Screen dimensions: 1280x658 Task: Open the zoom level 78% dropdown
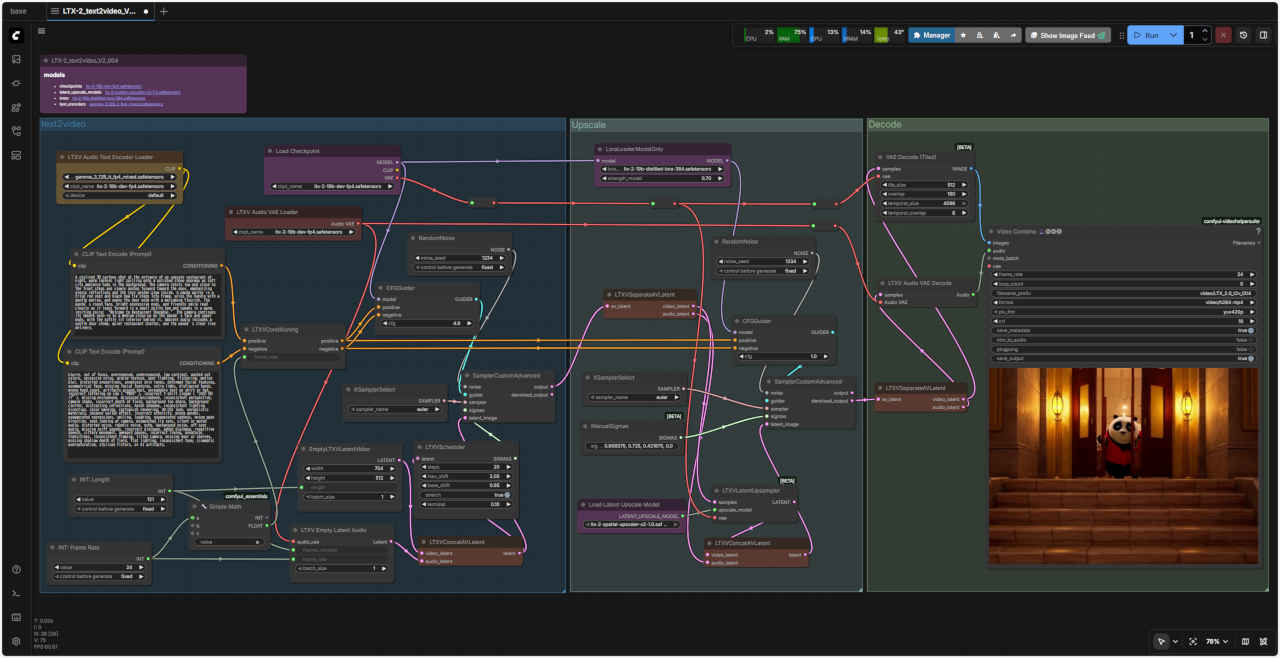click(1215, 641)
